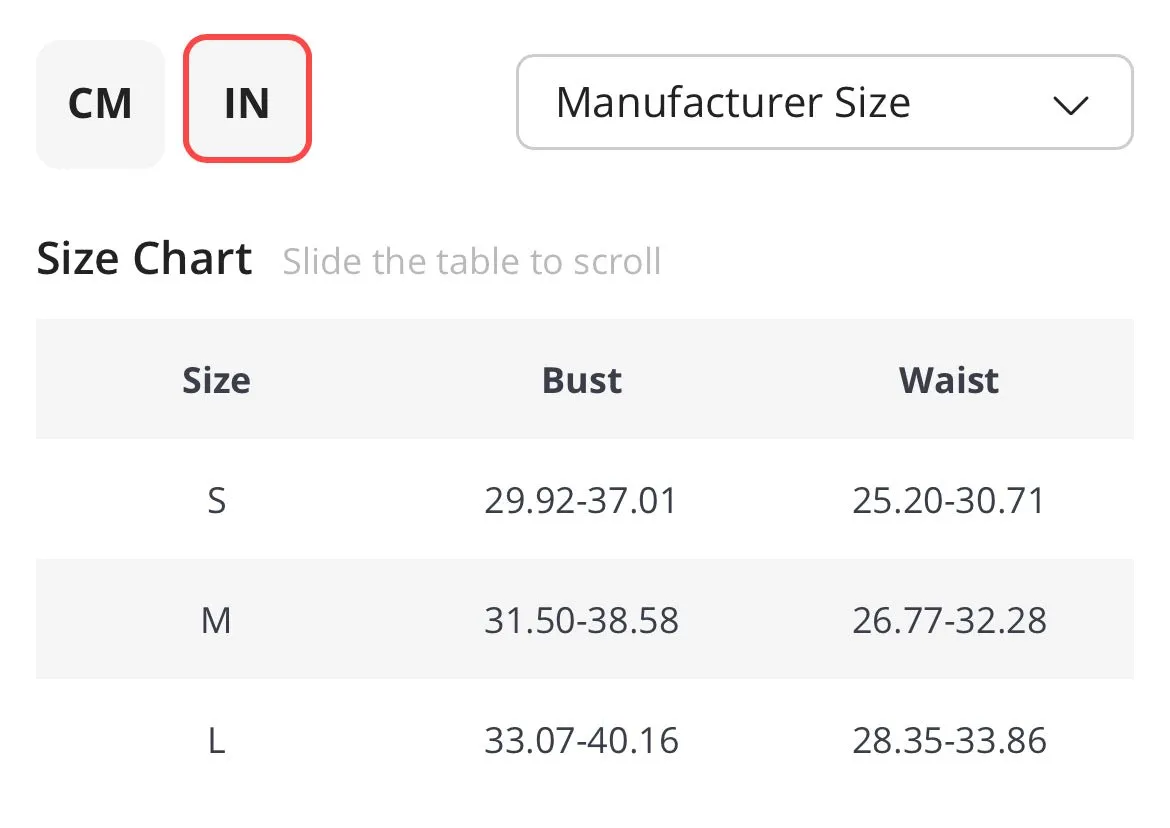Switch units to CM

click(100, 103)
